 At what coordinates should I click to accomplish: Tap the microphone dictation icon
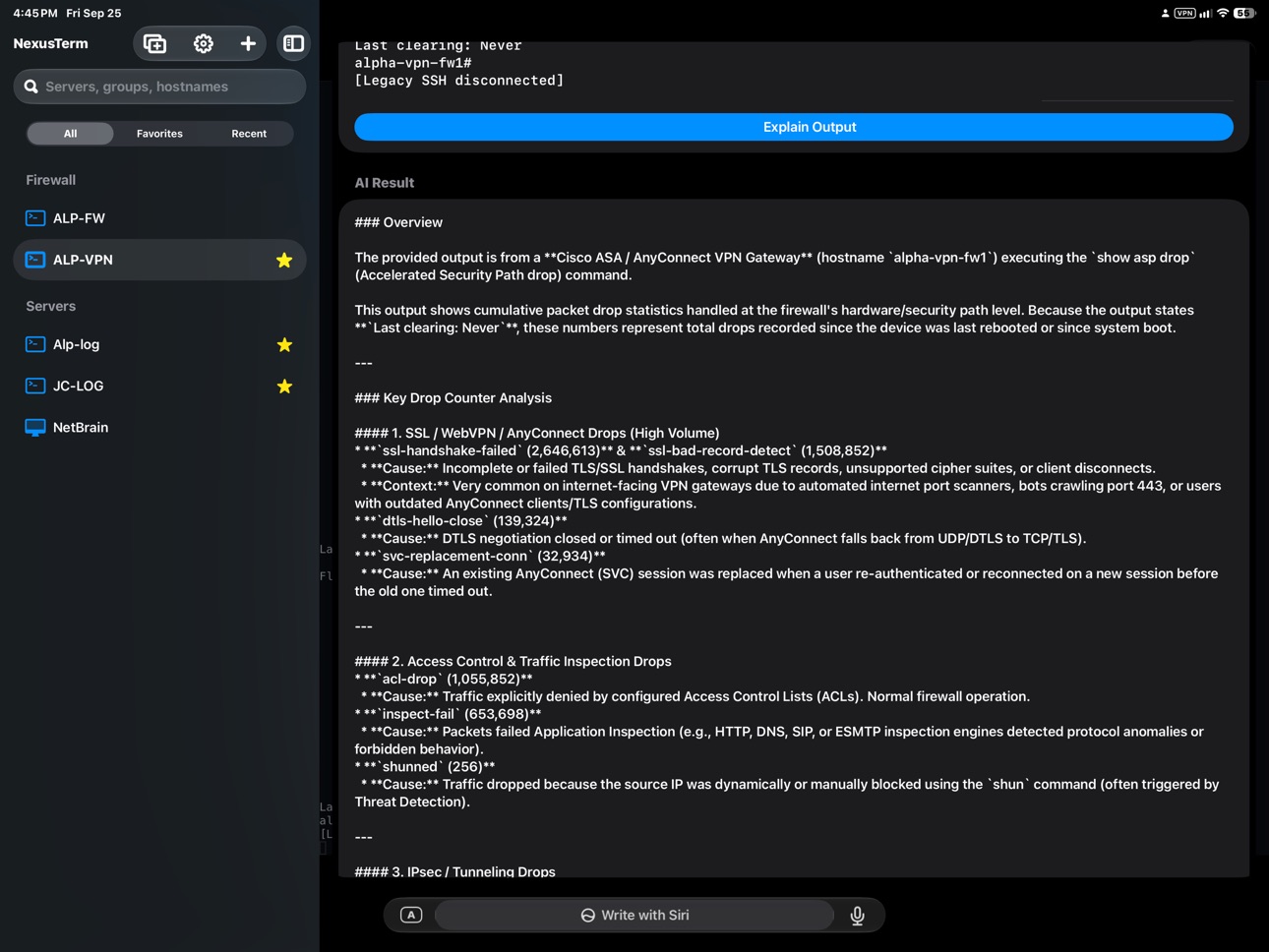pyautogui.click(x=858, y=916)
